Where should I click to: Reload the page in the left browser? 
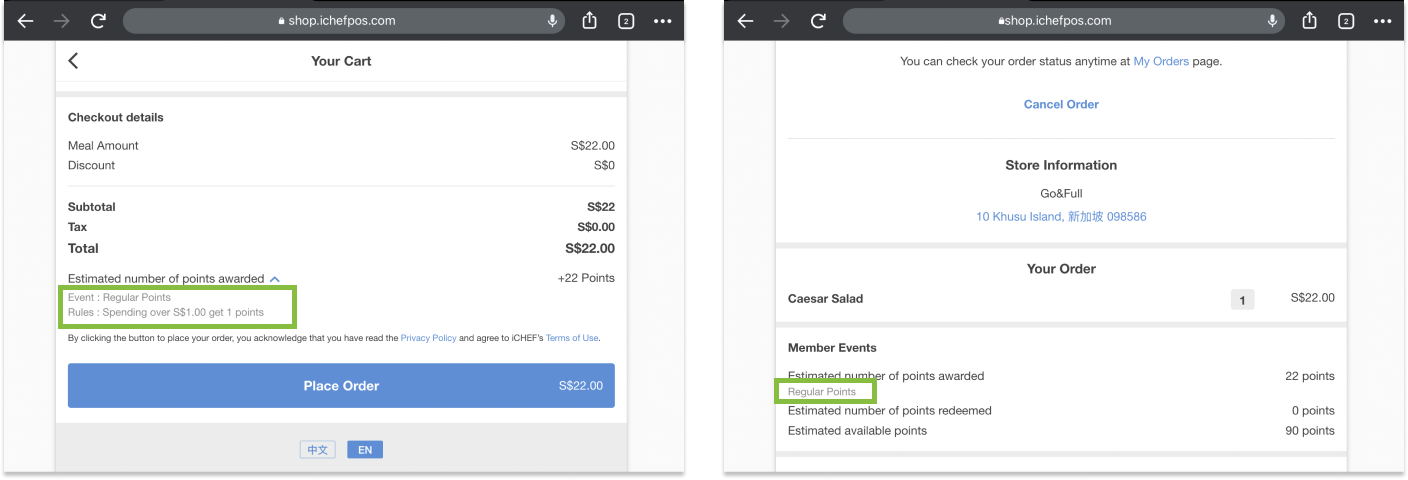[98, 21]
